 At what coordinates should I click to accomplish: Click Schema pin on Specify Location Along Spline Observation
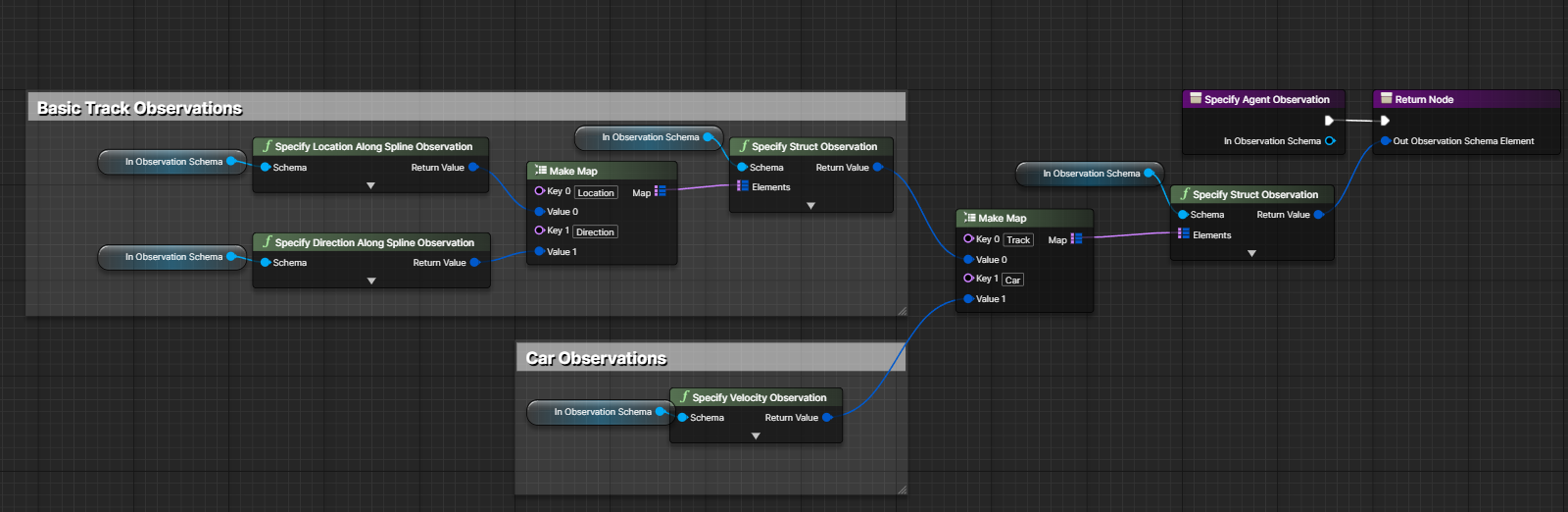click(266, 168)
